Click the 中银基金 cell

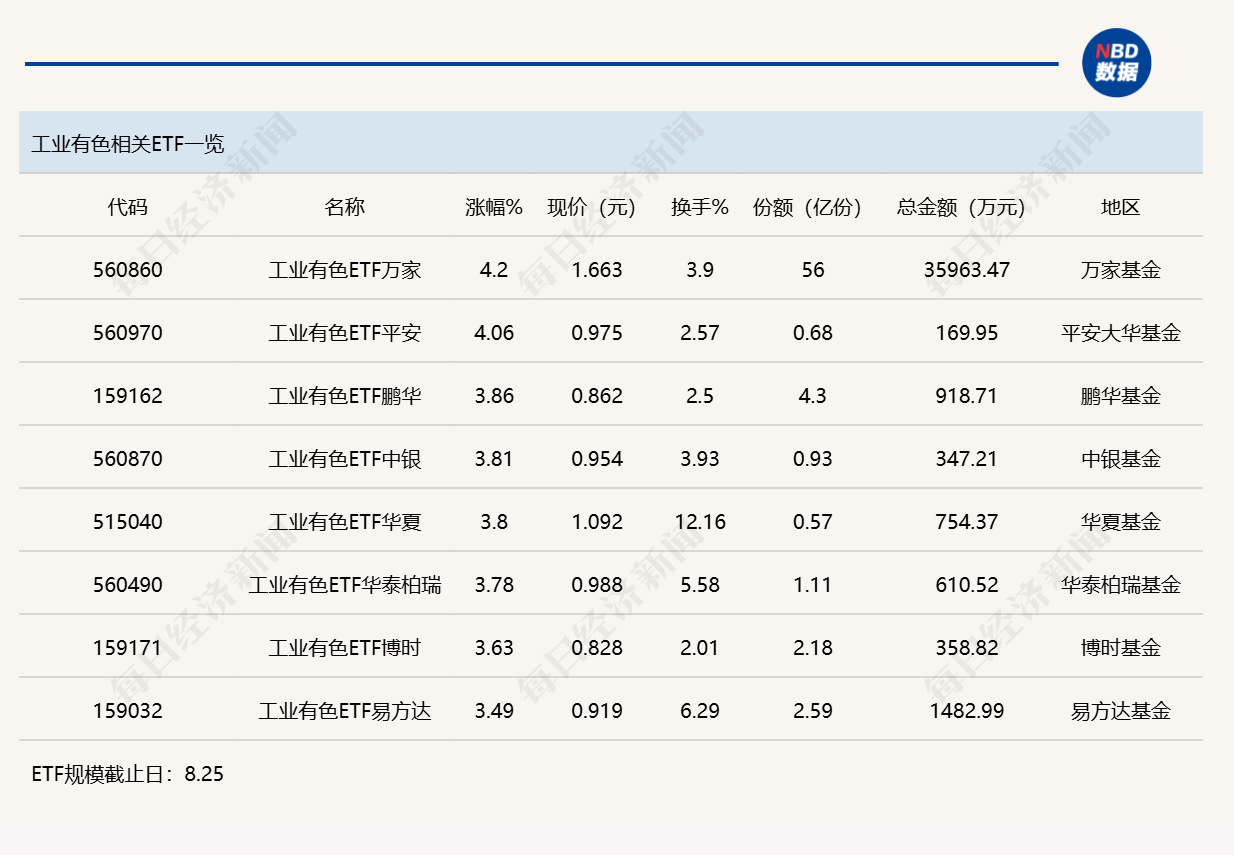click(x=1121, y=459)
